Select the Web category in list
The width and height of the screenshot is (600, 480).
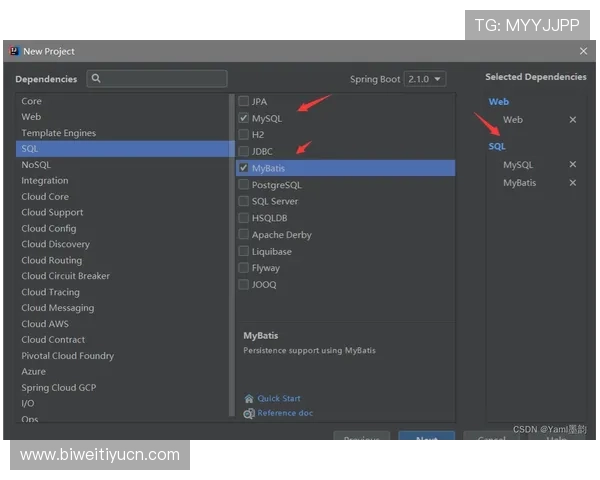122,117
